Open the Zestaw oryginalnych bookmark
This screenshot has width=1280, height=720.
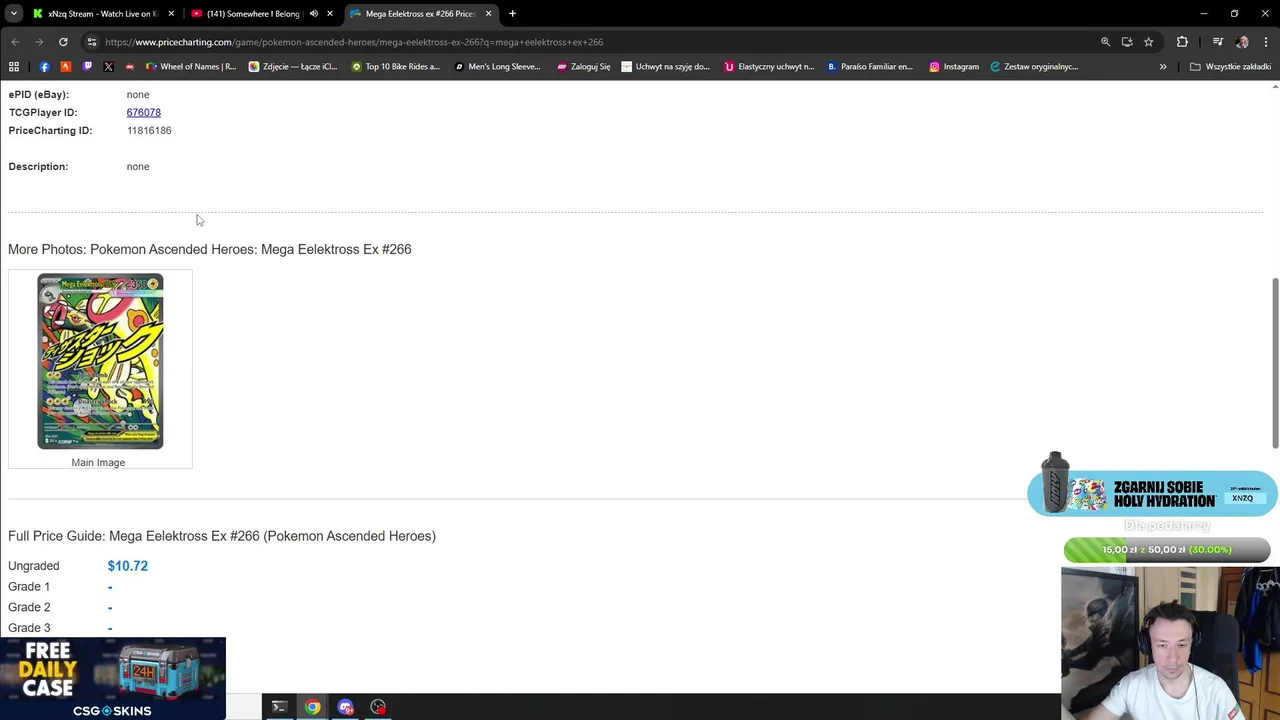tap(1034, 67)
